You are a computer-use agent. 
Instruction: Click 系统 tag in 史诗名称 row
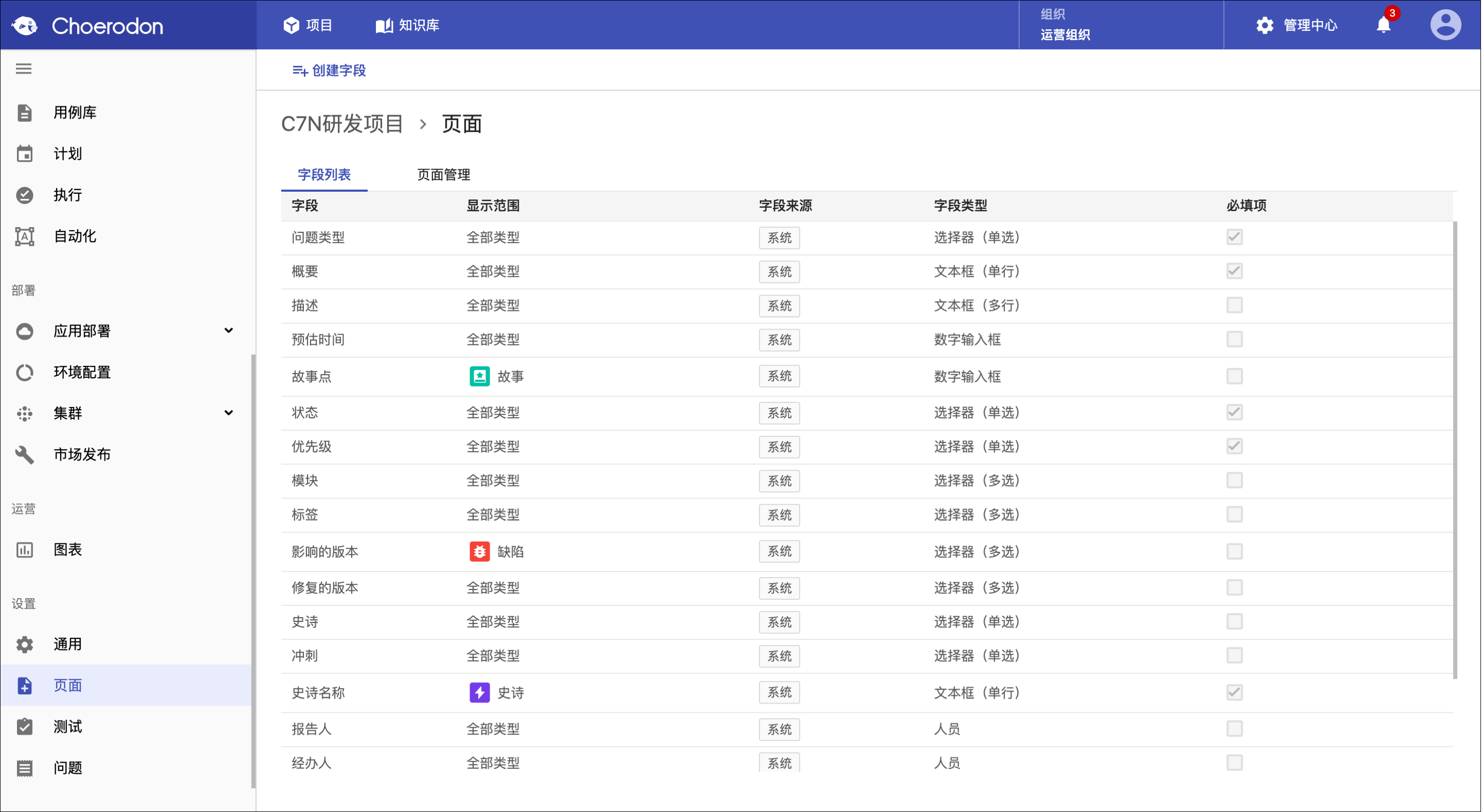pos(779,693)
